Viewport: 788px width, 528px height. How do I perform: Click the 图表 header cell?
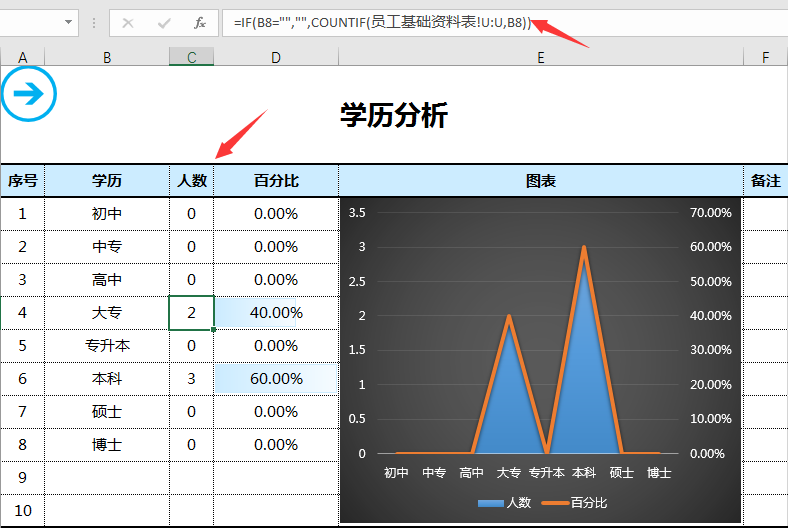tap(541, 180)
